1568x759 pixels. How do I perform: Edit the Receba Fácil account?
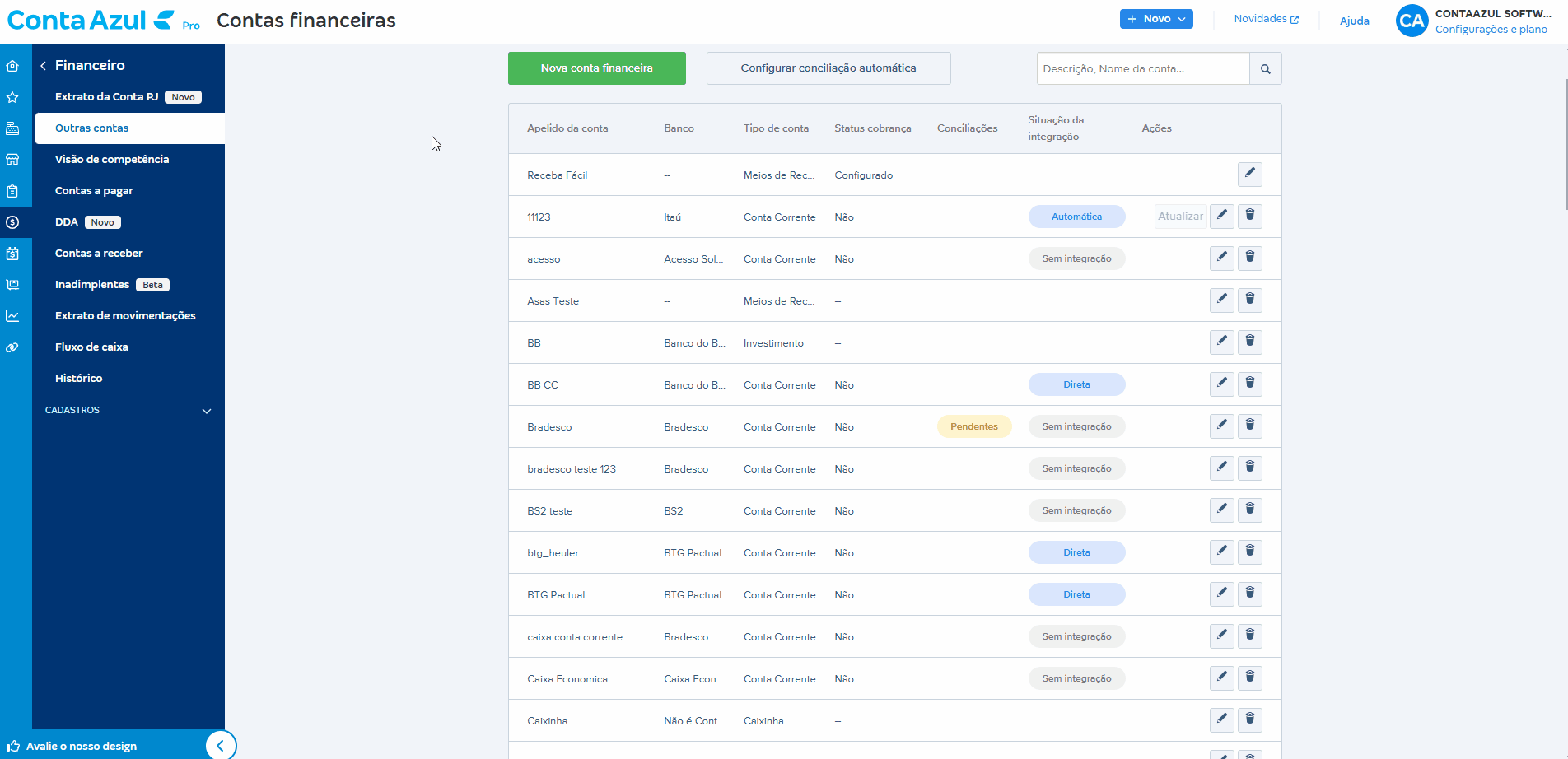pos(1250,174)
